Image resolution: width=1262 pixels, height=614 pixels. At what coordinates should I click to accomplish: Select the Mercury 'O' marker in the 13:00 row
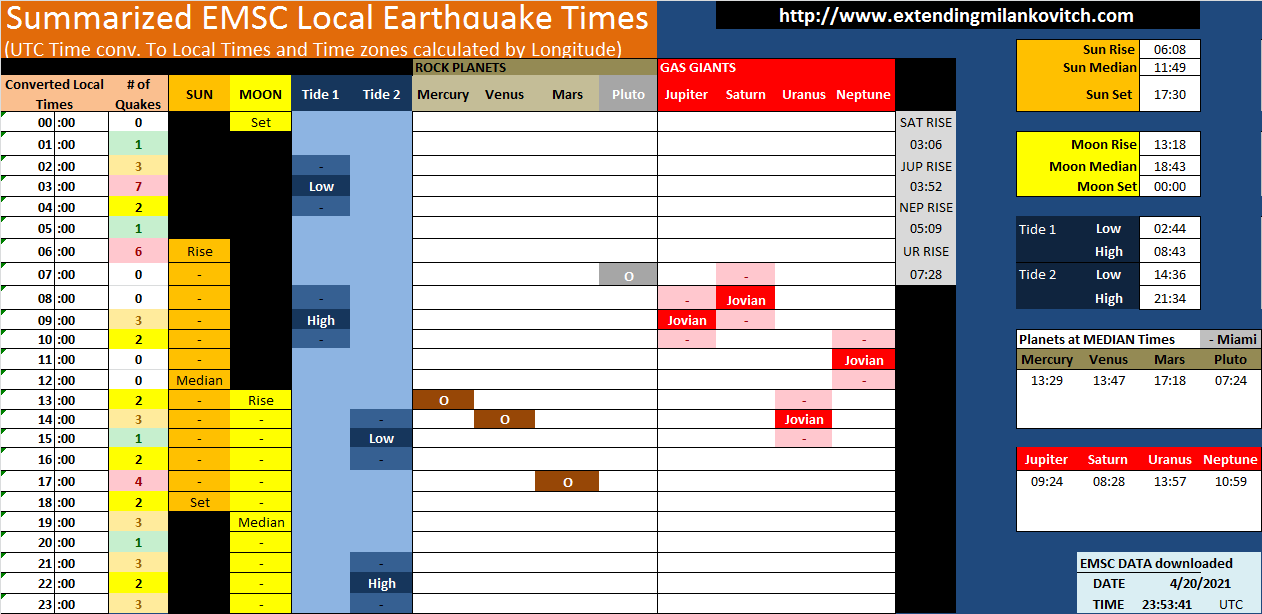tap(443, 400)
